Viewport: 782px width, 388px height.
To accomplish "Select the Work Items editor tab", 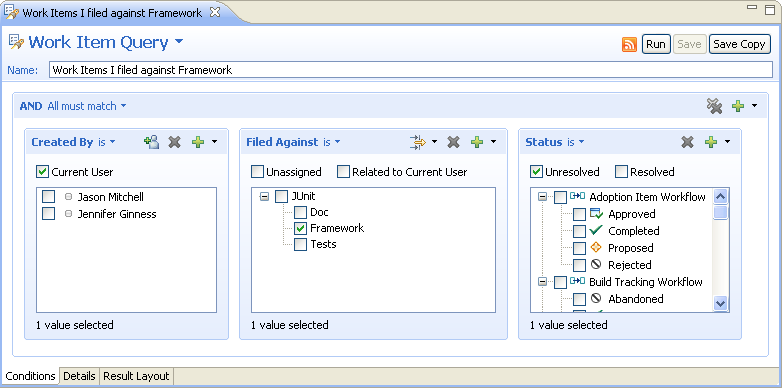I will click(112, 12).
